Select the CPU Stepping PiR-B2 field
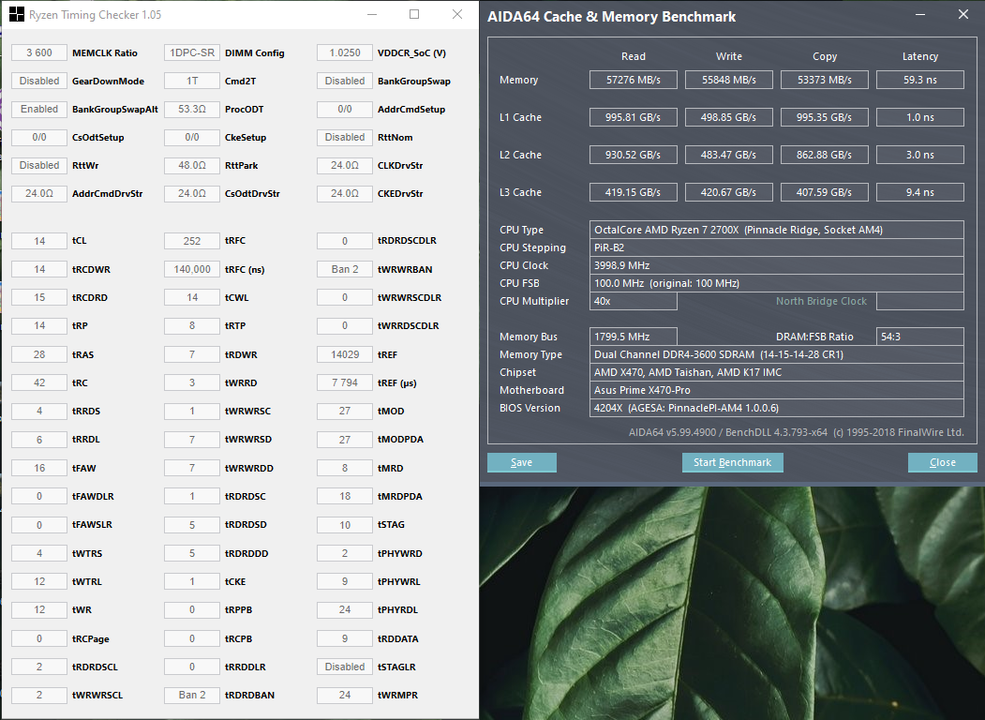Image resolution: width=985 pixels, height=720 pixels. click(776, 248)
